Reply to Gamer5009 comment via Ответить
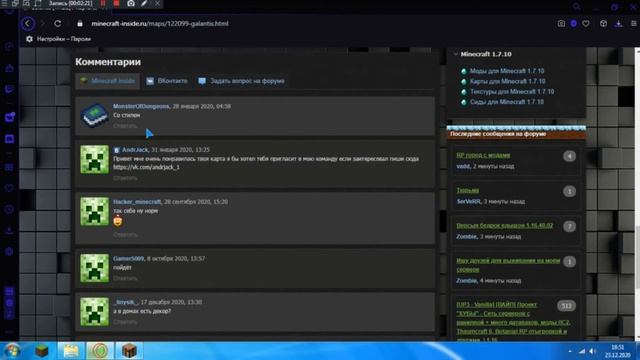Screen dimensions: 640x360 click(125, 278)
